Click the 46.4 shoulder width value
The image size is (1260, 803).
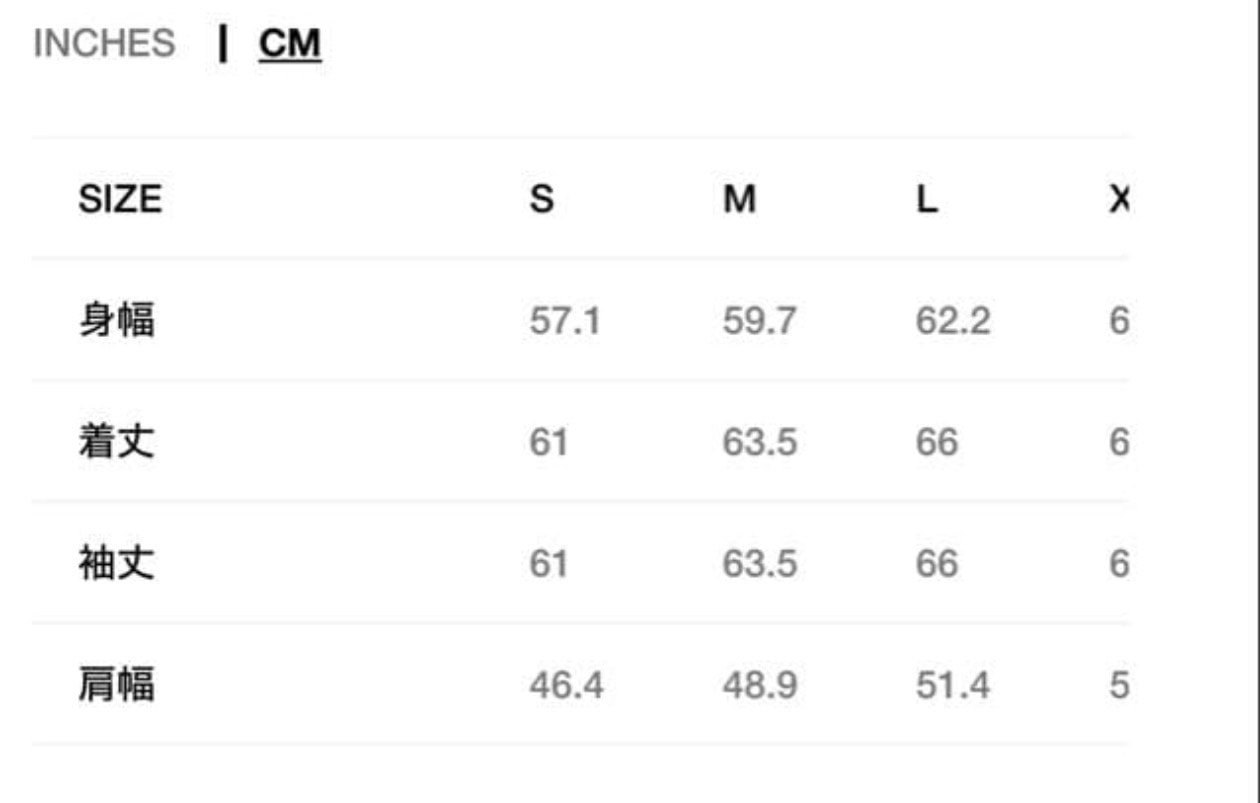click(566, 686)
